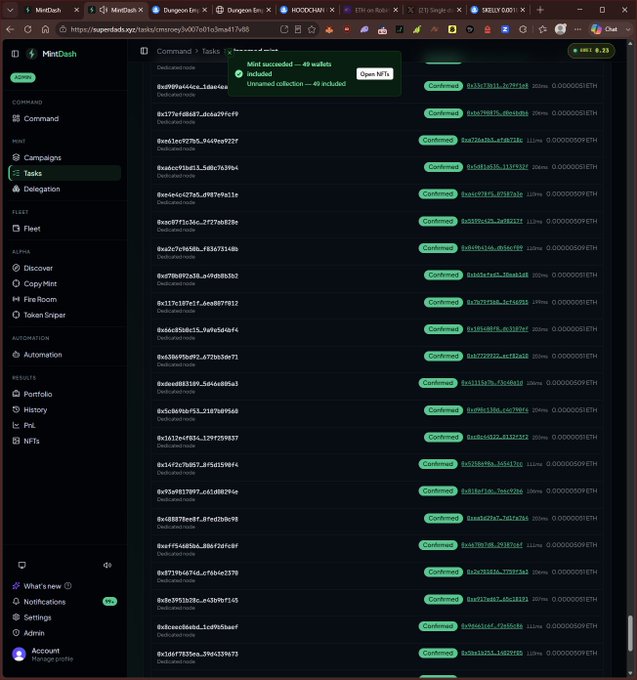637x680 pixels.
Task: Go to browser home page
Action: pos(45,29)
